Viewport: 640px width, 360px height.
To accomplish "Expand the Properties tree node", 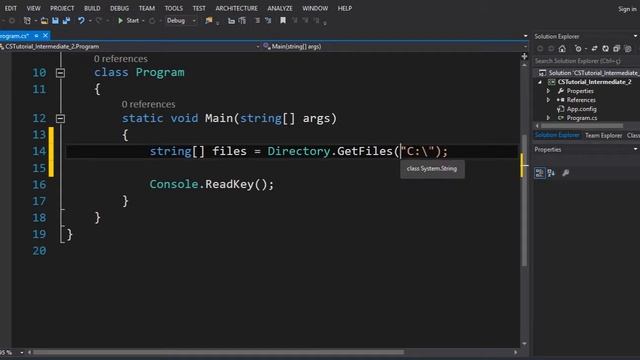I will [548, 91].
